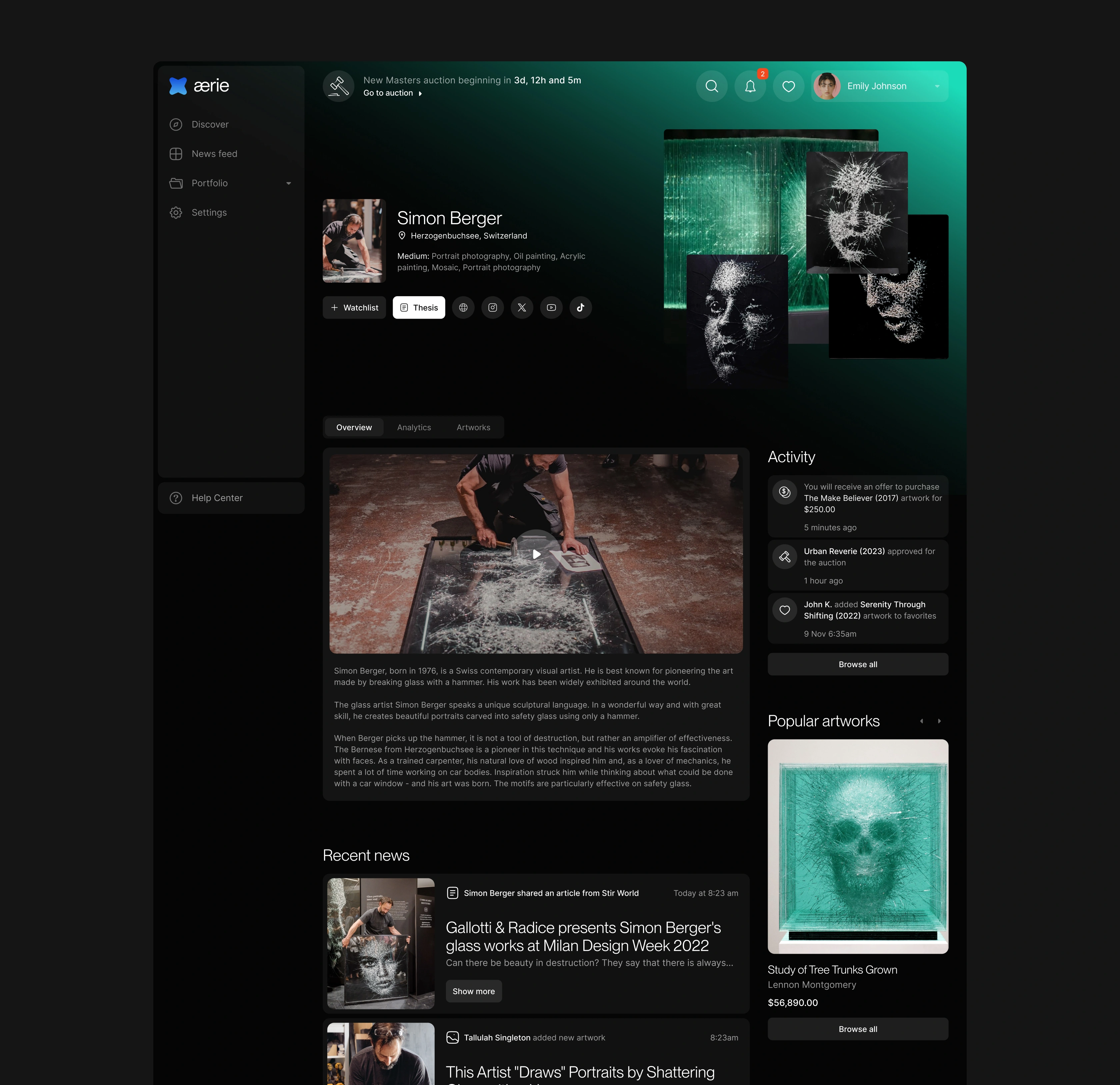The image size is (1120, 1085).
Task: Open favorites heart icon in header
Action: (x=789, y=86)
